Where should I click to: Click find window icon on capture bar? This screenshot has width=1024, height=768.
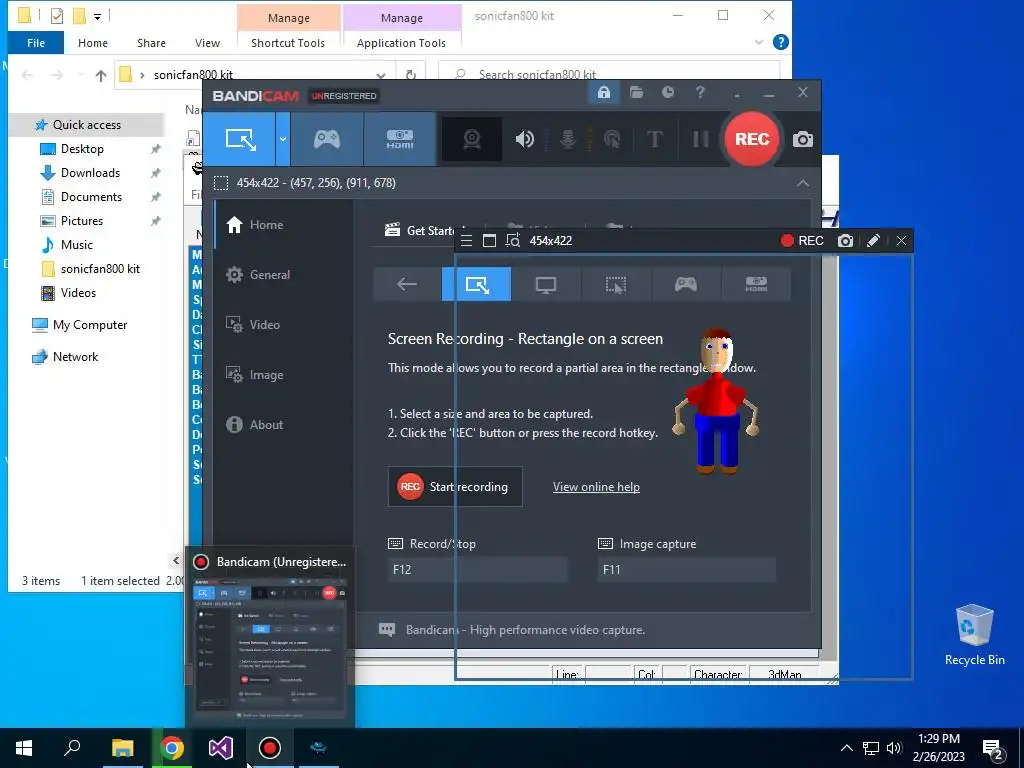513,241
